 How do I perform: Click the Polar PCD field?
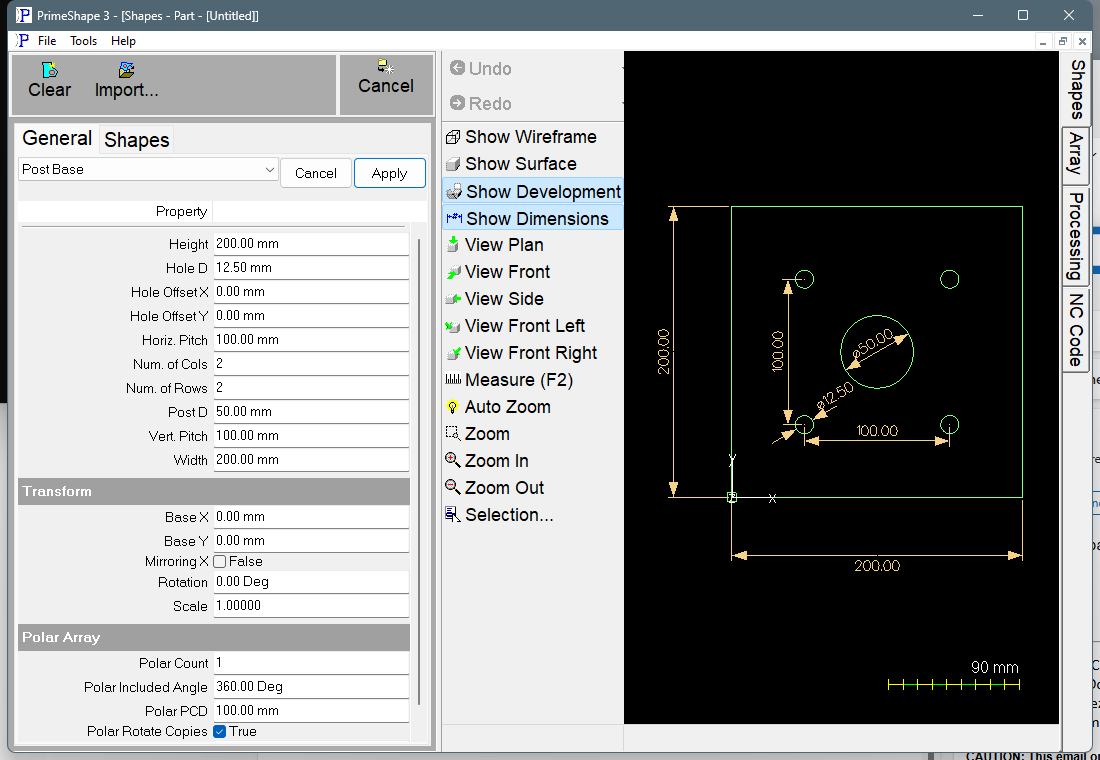[x=311, y=710]
